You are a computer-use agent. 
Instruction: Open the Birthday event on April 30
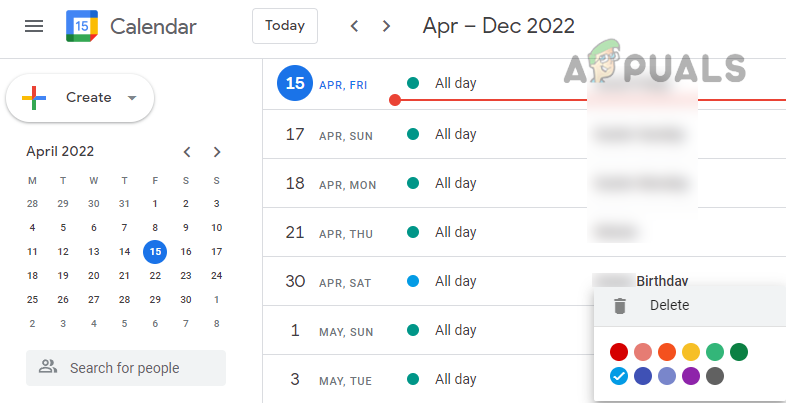(x=662, y=281)
